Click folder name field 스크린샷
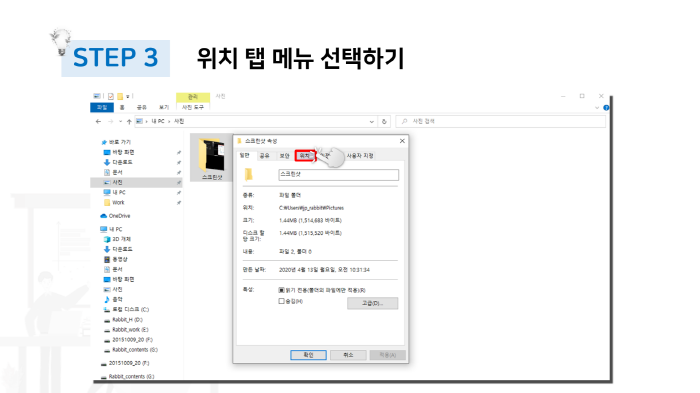This screenshot has width=700, height=393. (x=338, y=175)
